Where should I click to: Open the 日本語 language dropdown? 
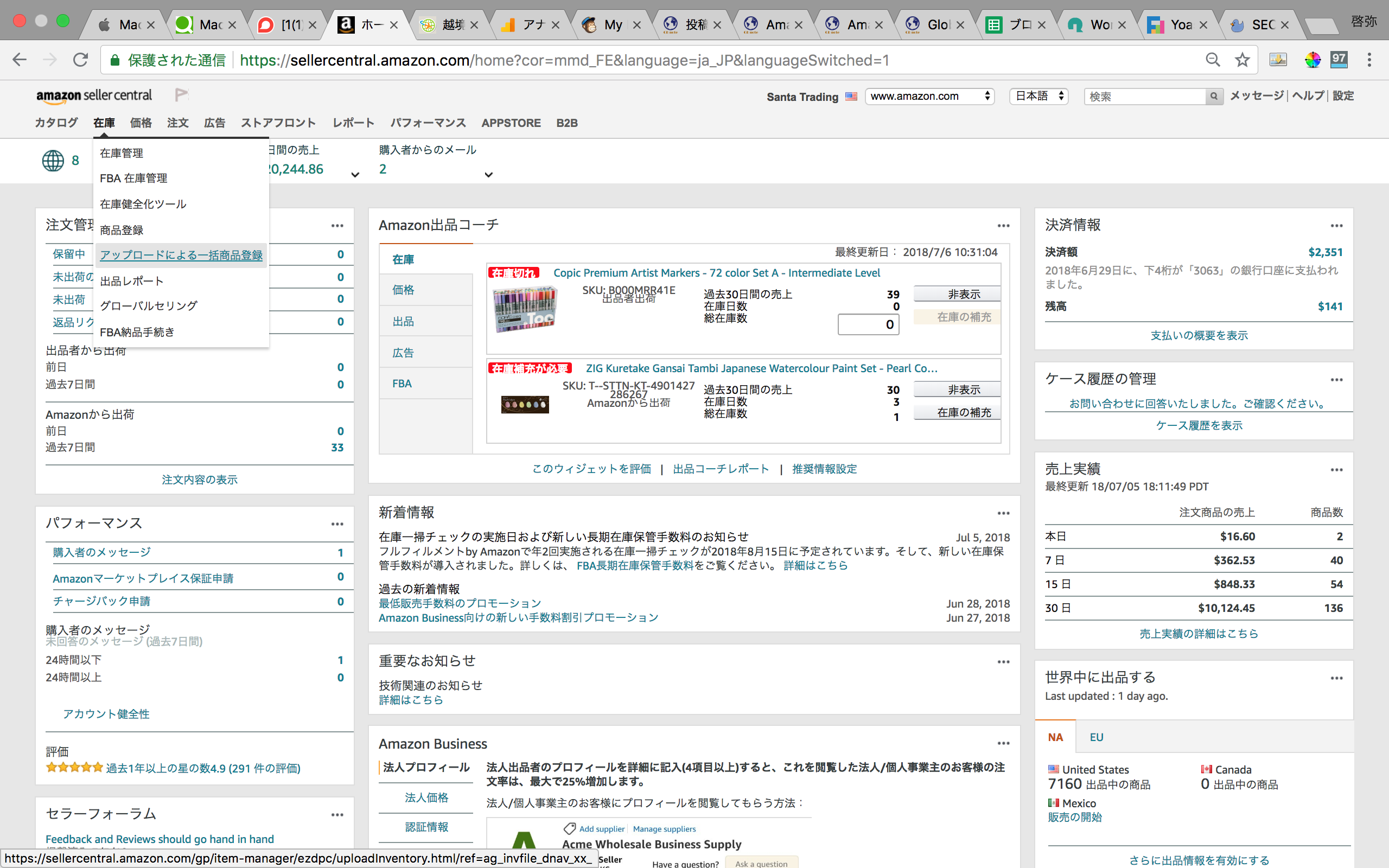click(x=1039, y=97)
